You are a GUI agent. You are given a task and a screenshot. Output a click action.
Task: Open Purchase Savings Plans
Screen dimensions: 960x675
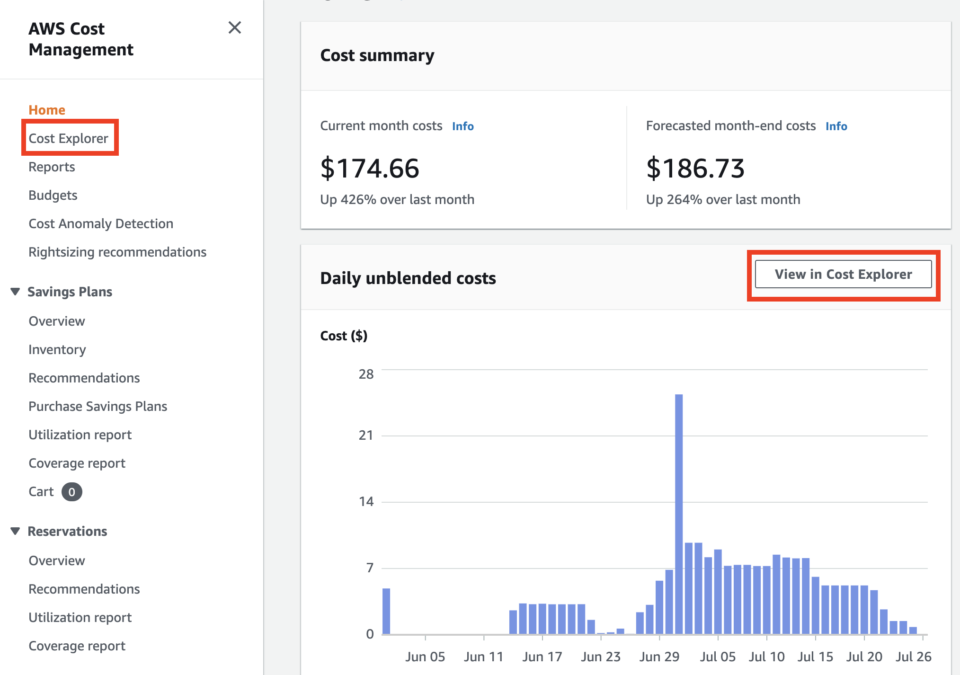[97, 406]
